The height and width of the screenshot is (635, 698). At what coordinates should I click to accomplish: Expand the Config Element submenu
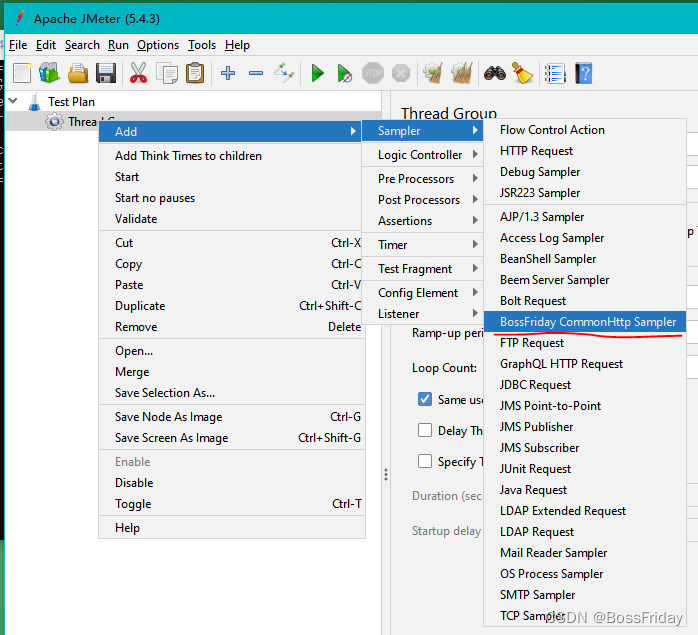click(422, 293)
